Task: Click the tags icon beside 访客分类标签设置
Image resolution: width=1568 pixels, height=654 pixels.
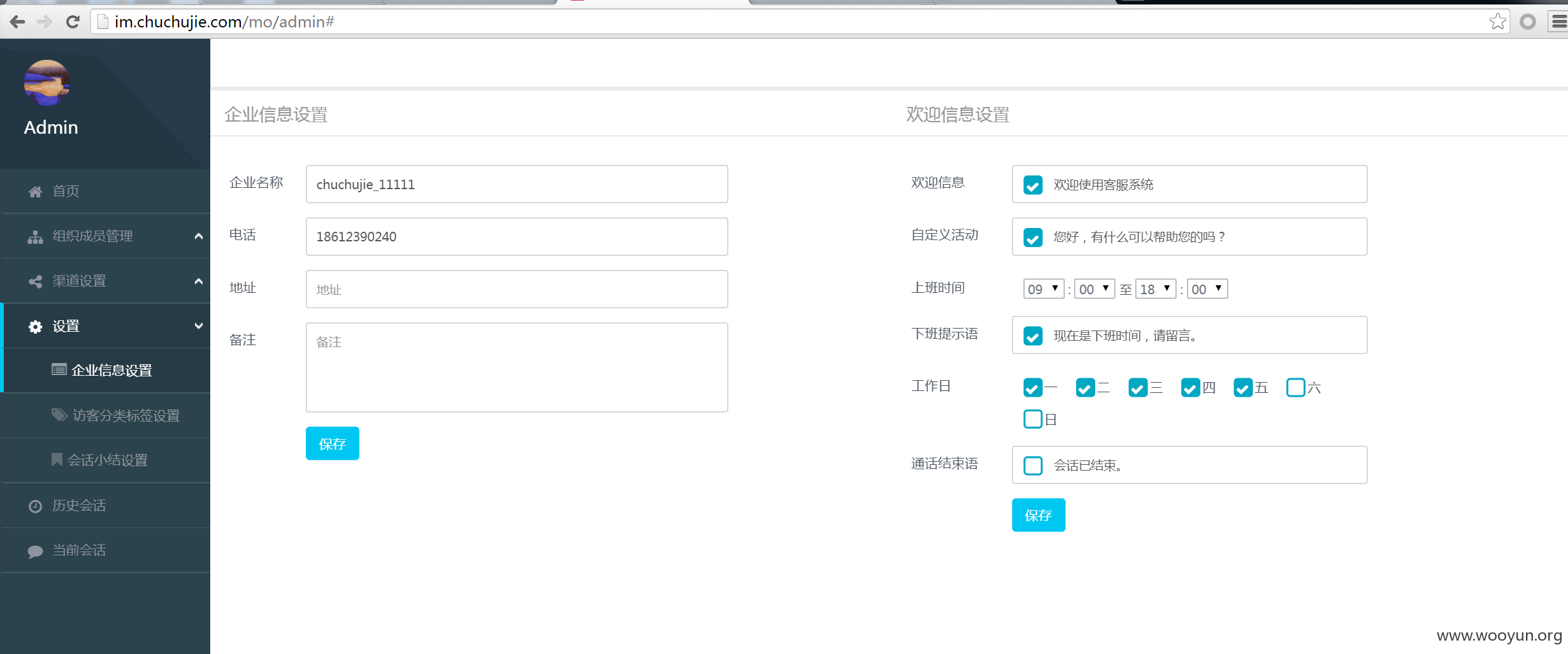Action: 59,415
